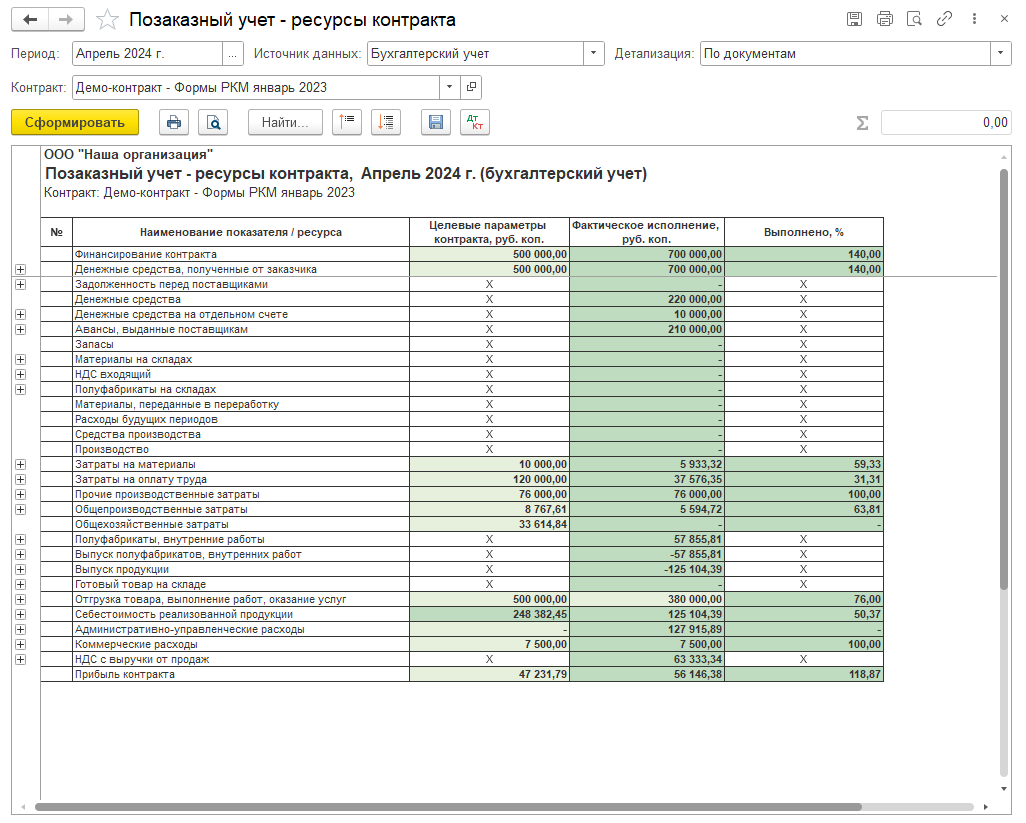Click right arrow of horizontal scrollbar
The image size is (1026, 823).
coord(985,807)
